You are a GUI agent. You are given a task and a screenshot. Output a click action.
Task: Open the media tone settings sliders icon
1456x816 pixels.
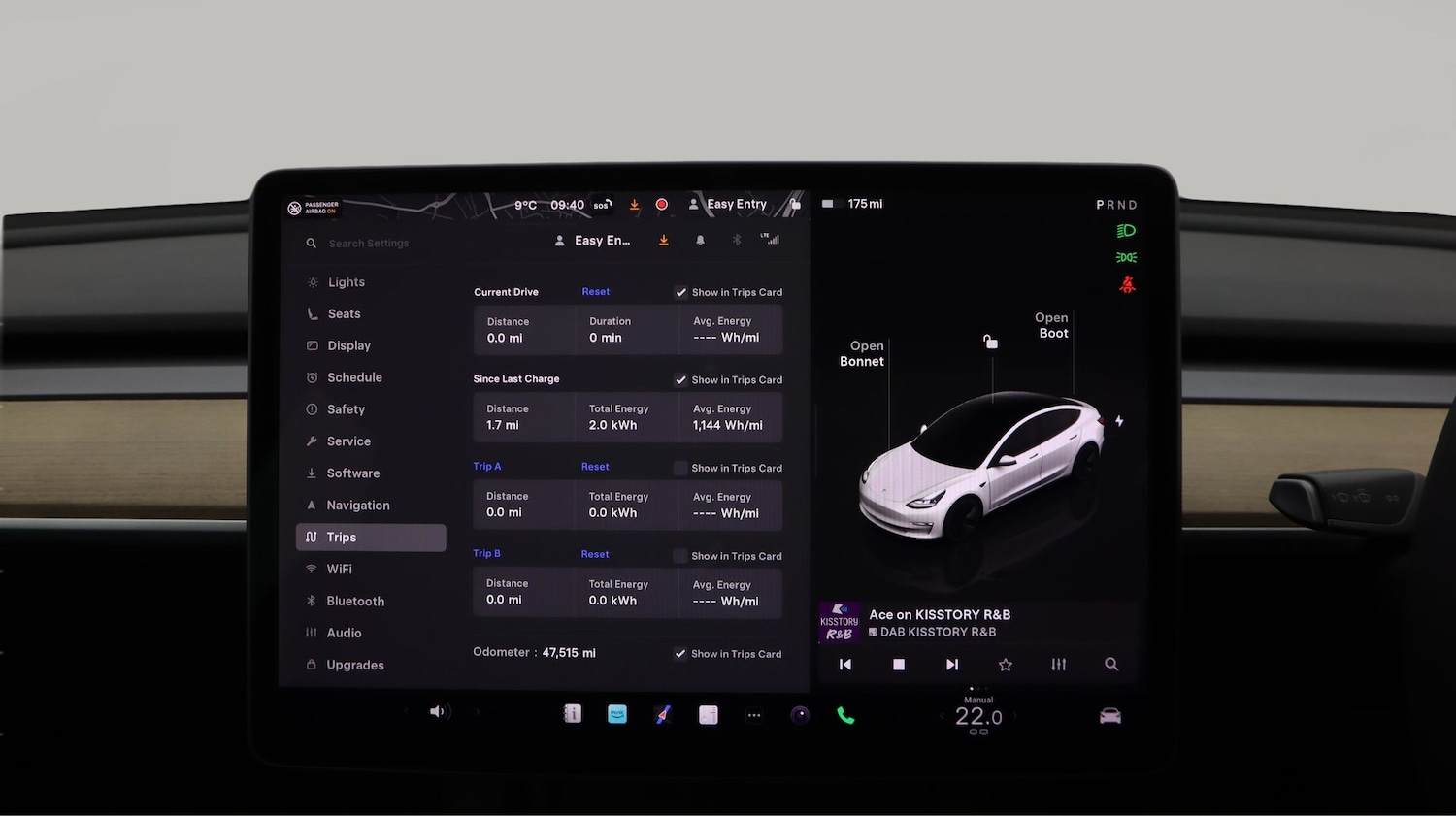(1058, 665)
